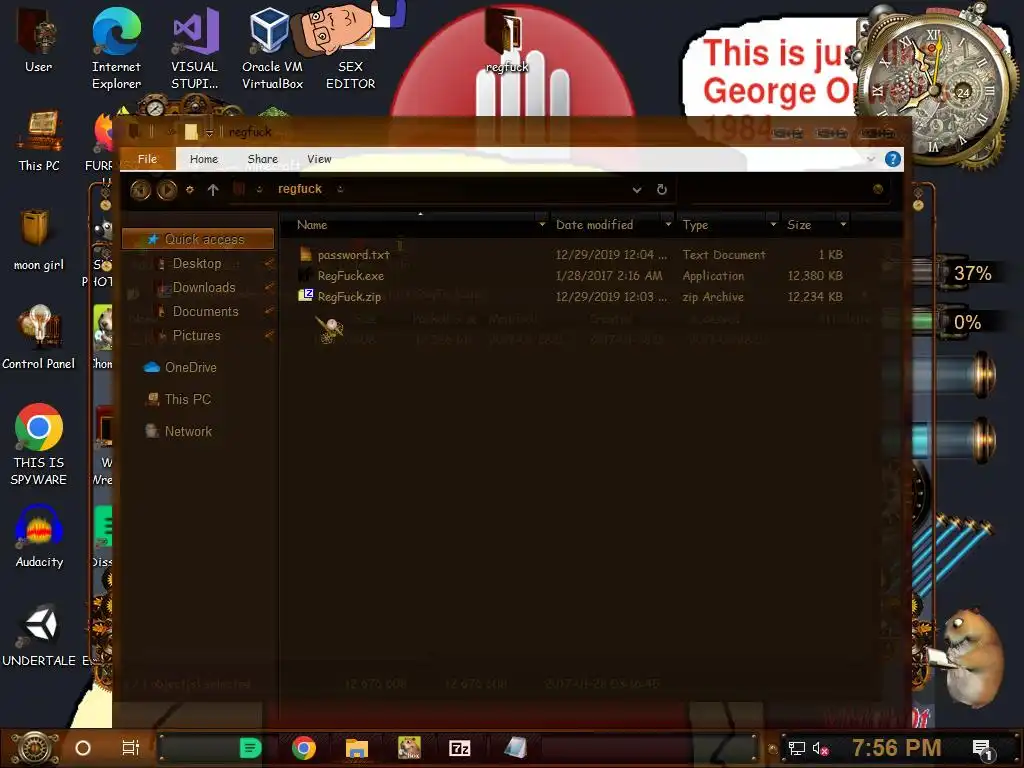1024x768 pixels.
Task: Open Pictures in the navigation pane
Action: (198, 336)
